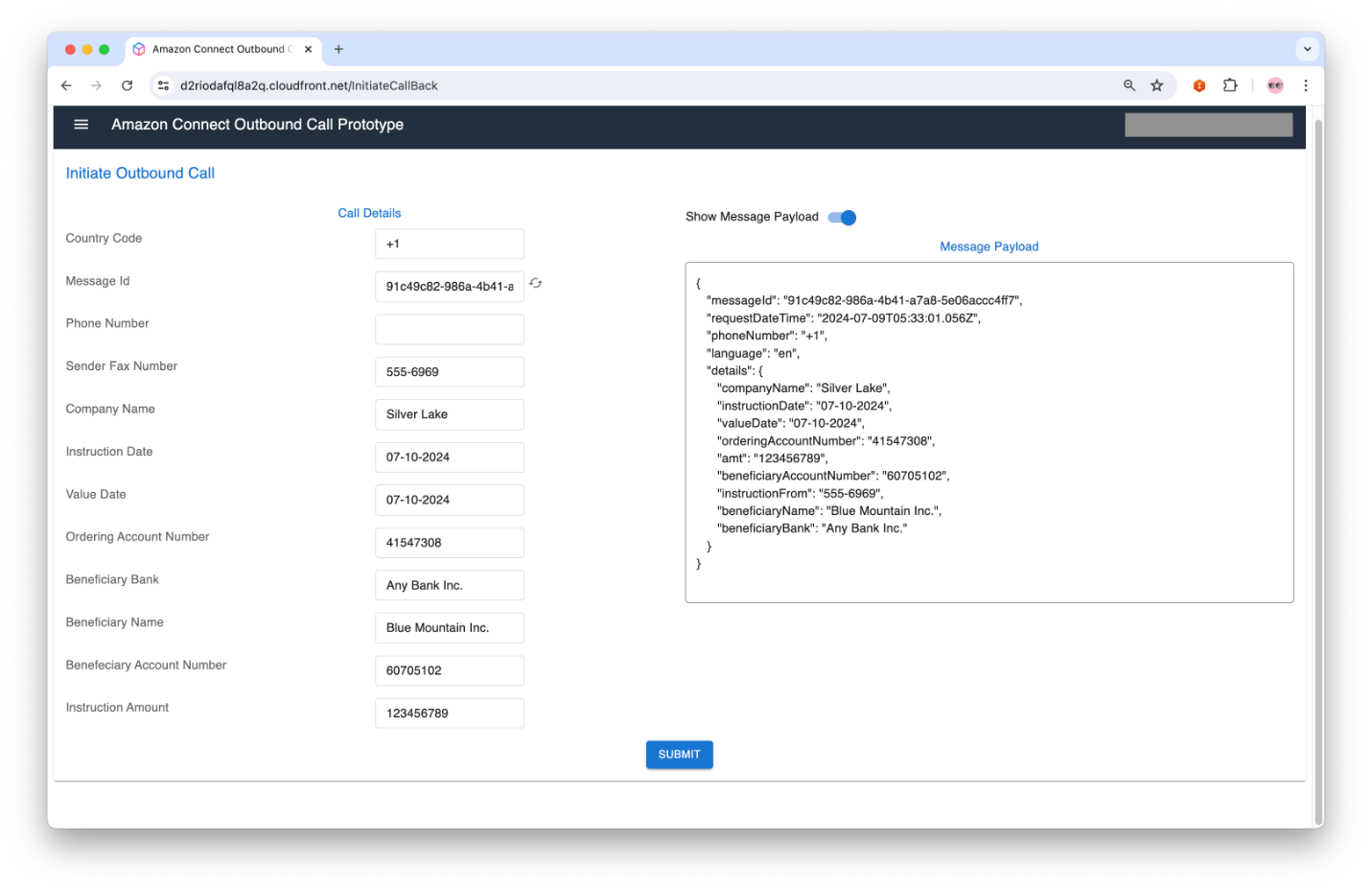Click the "details": { payload line
Image resolution: width=1372 pixels, height=891 pixels.
tap(735, 371)
